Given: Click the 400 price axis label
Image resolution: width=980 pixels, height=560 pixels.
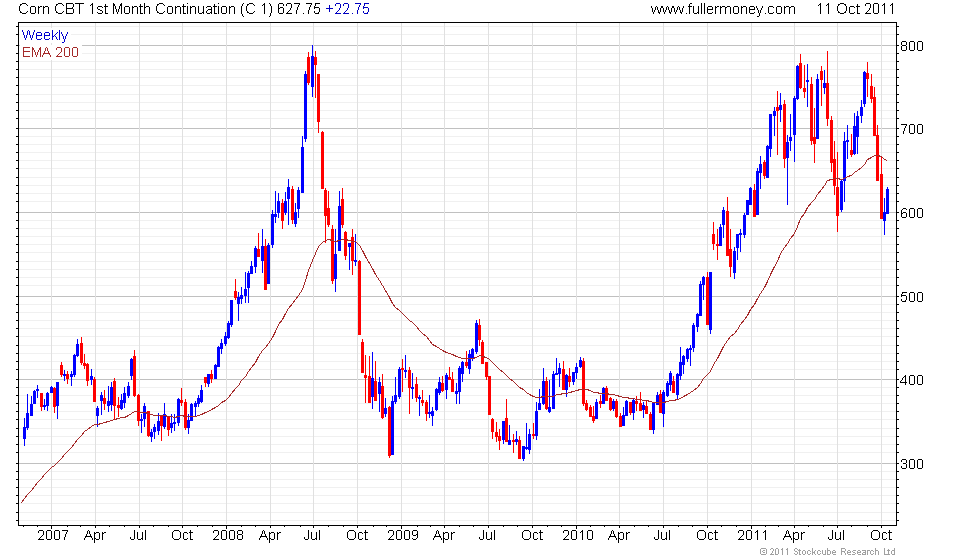Looking at the screenshot, I should click(911, 380).
